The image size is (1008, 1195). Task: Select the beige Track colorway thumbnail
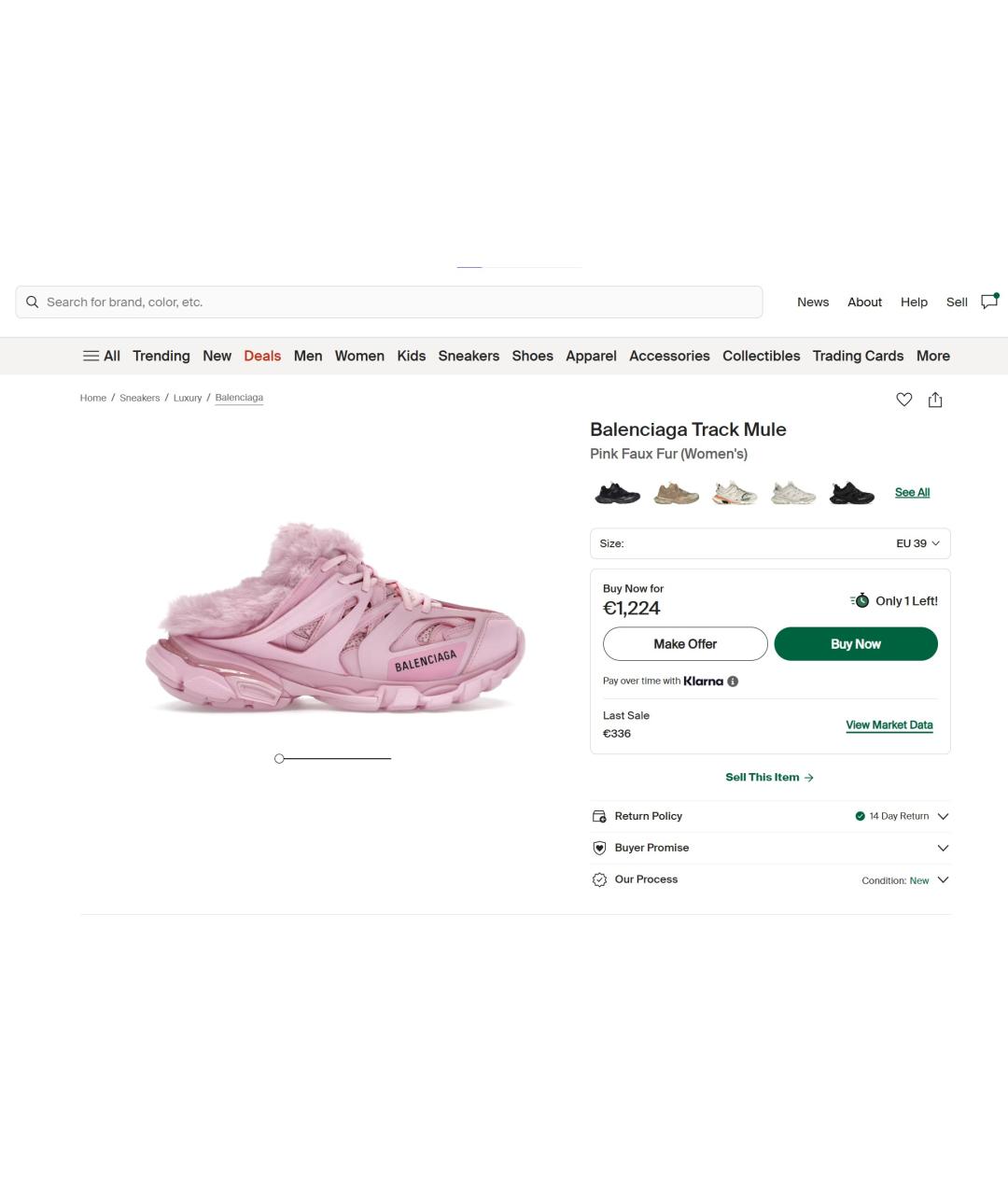click(x=677, y=493)
